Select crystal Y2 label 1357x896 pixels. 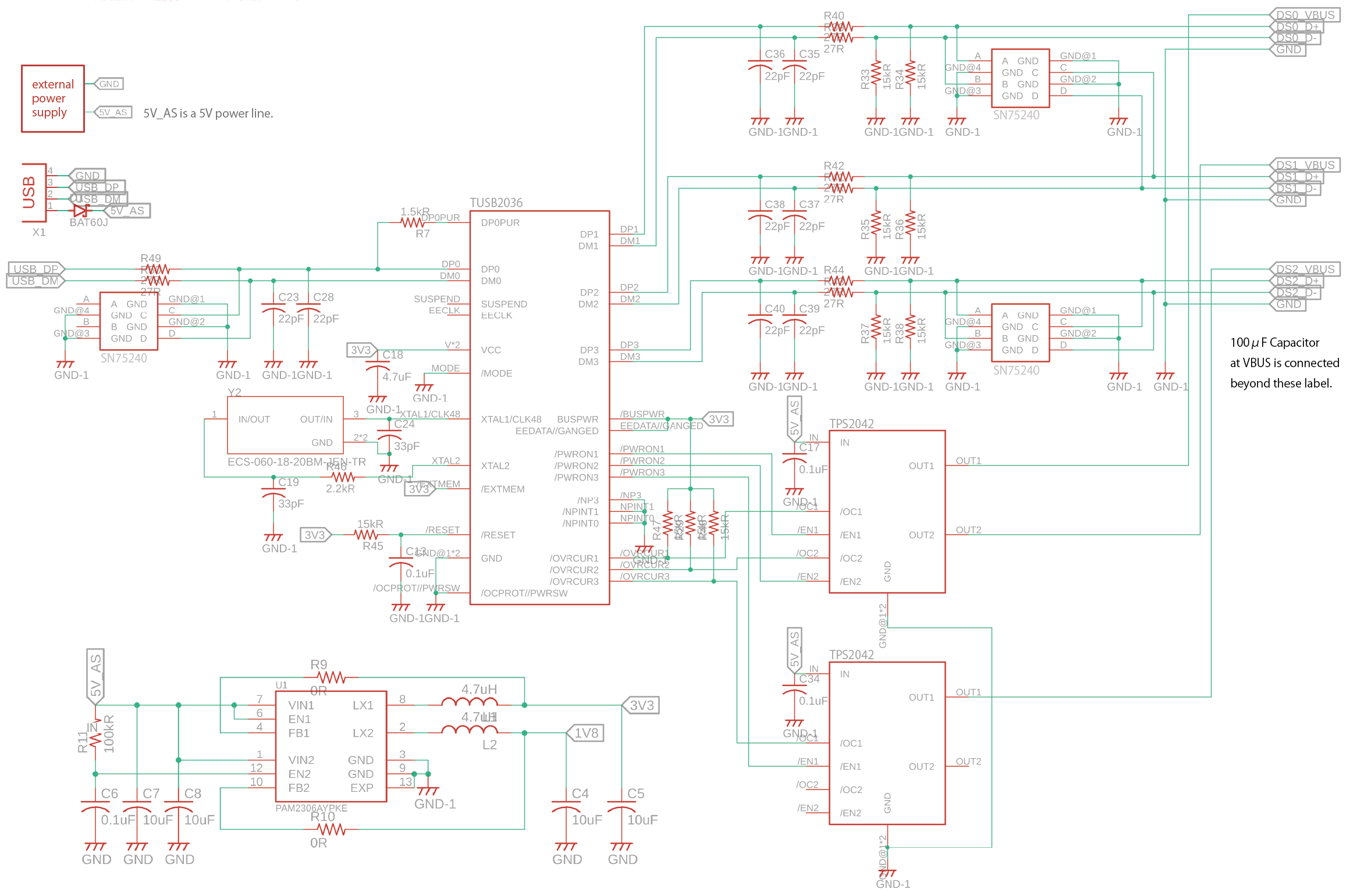[x=235, y=392]
